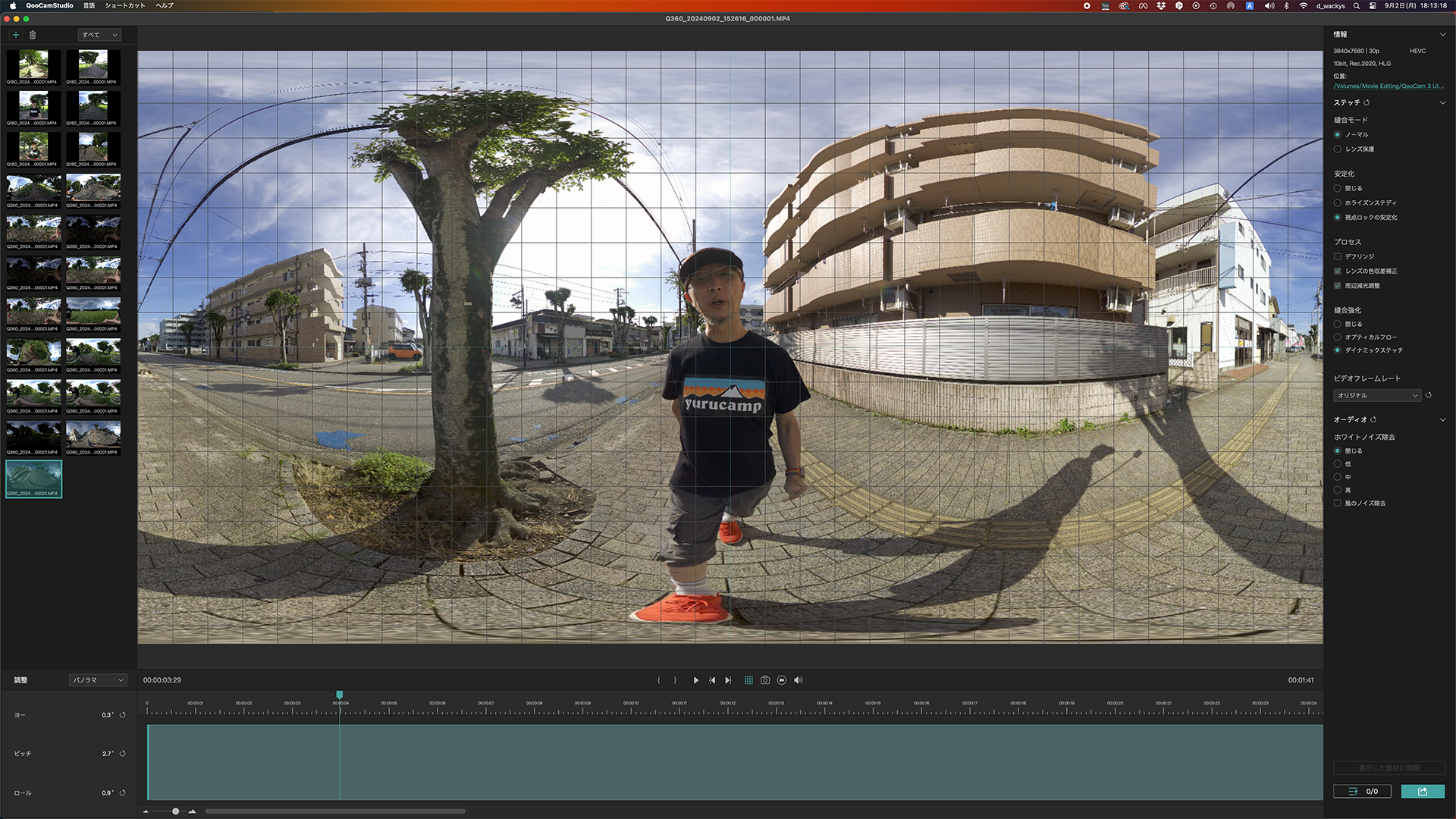This screenshot has width=1456, height=819.
Task: Open the thumbnail filter dropdown showing すべて
Action: click(x=99, y=35)
